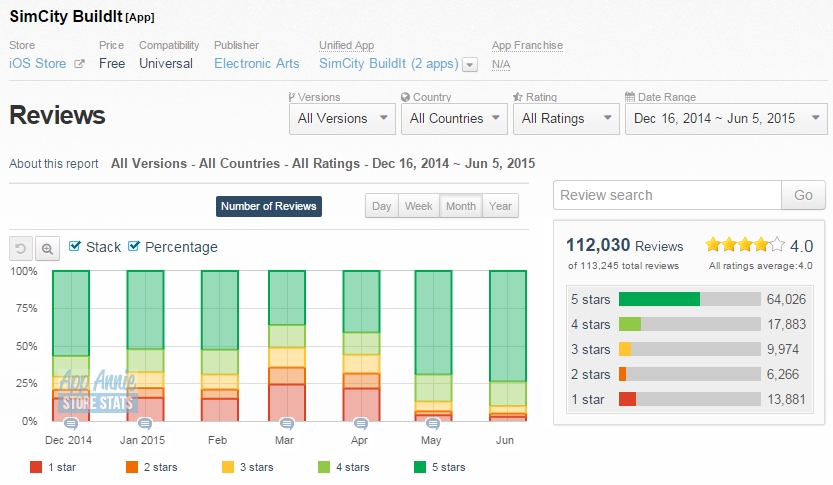The image size is (833, 485).
Task: Click the 2 stars legend swatch
Action: [132, 467]
